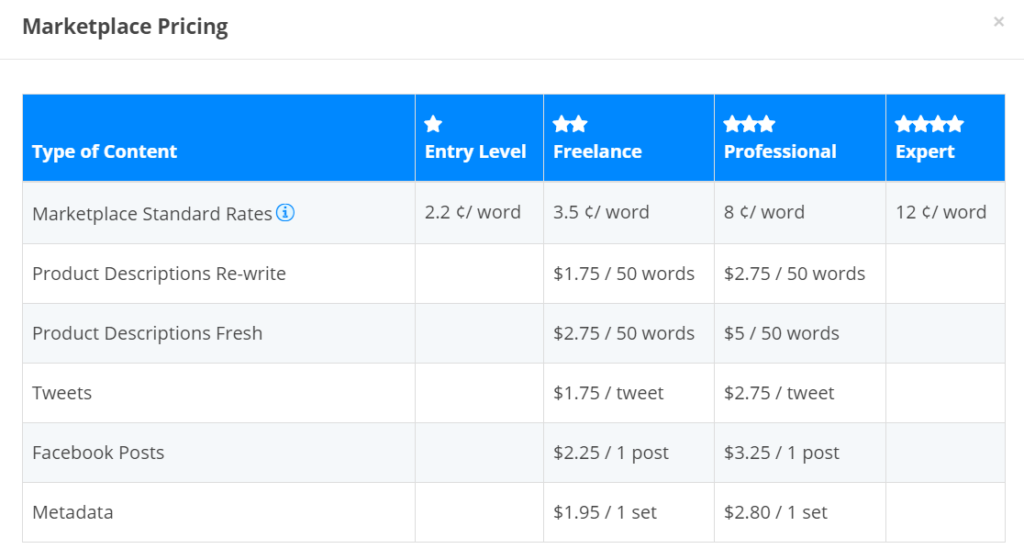Screen dimensions: 1024x560
Task: Click the Metadata row label
Action: coord(72,512)
